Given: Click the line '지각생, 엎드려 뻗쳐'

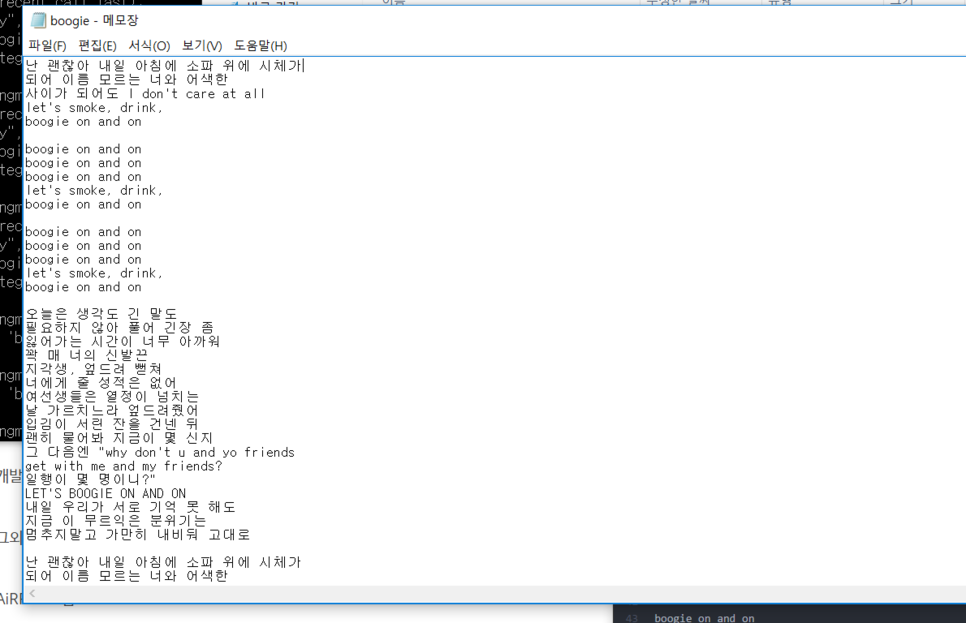Looking at the screenshot, I should point(94,369).
